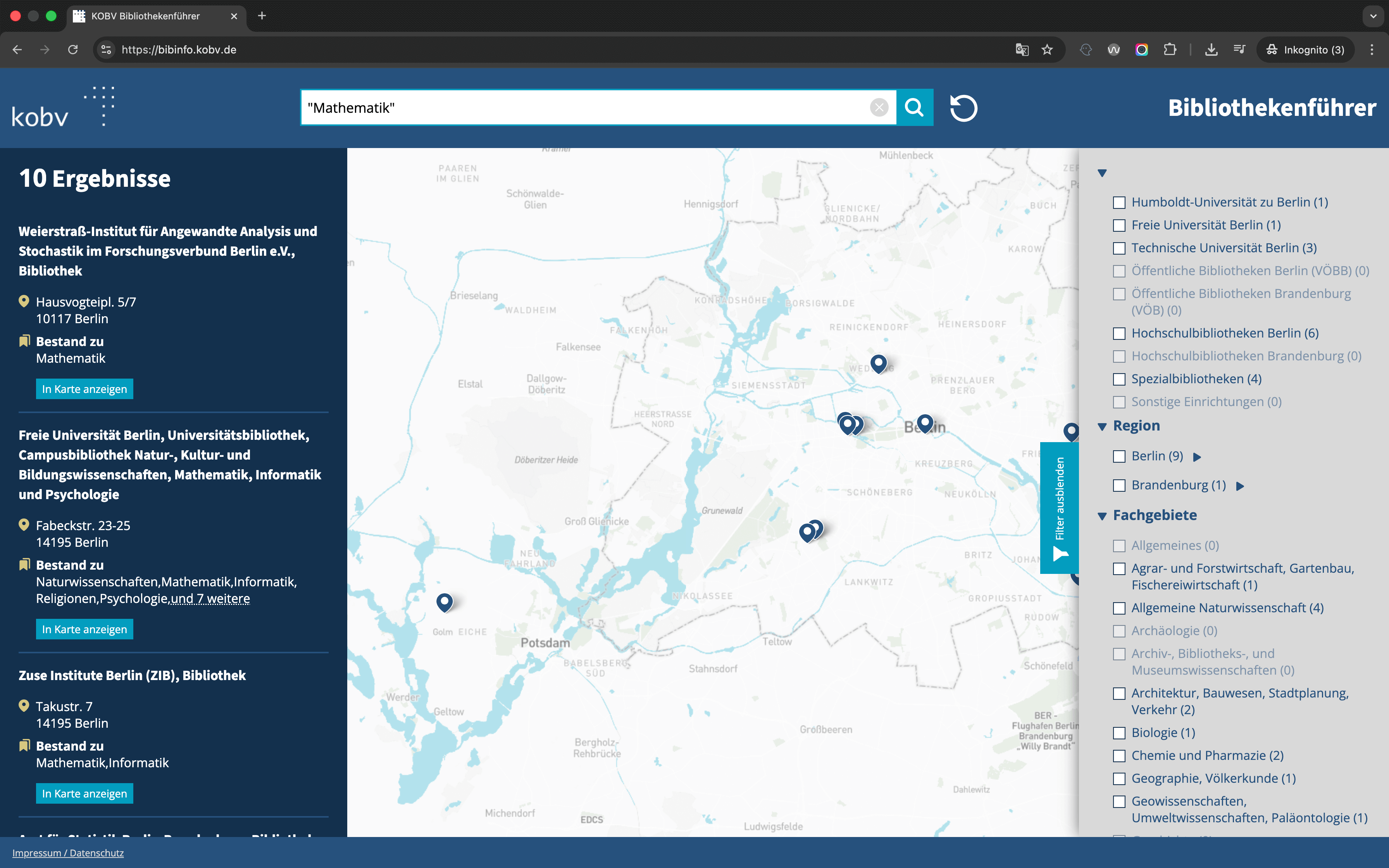Show Zuse Institute library in map
Image resolution: width=1389 pixels, height=868 pixels.
tap(84, 793)
